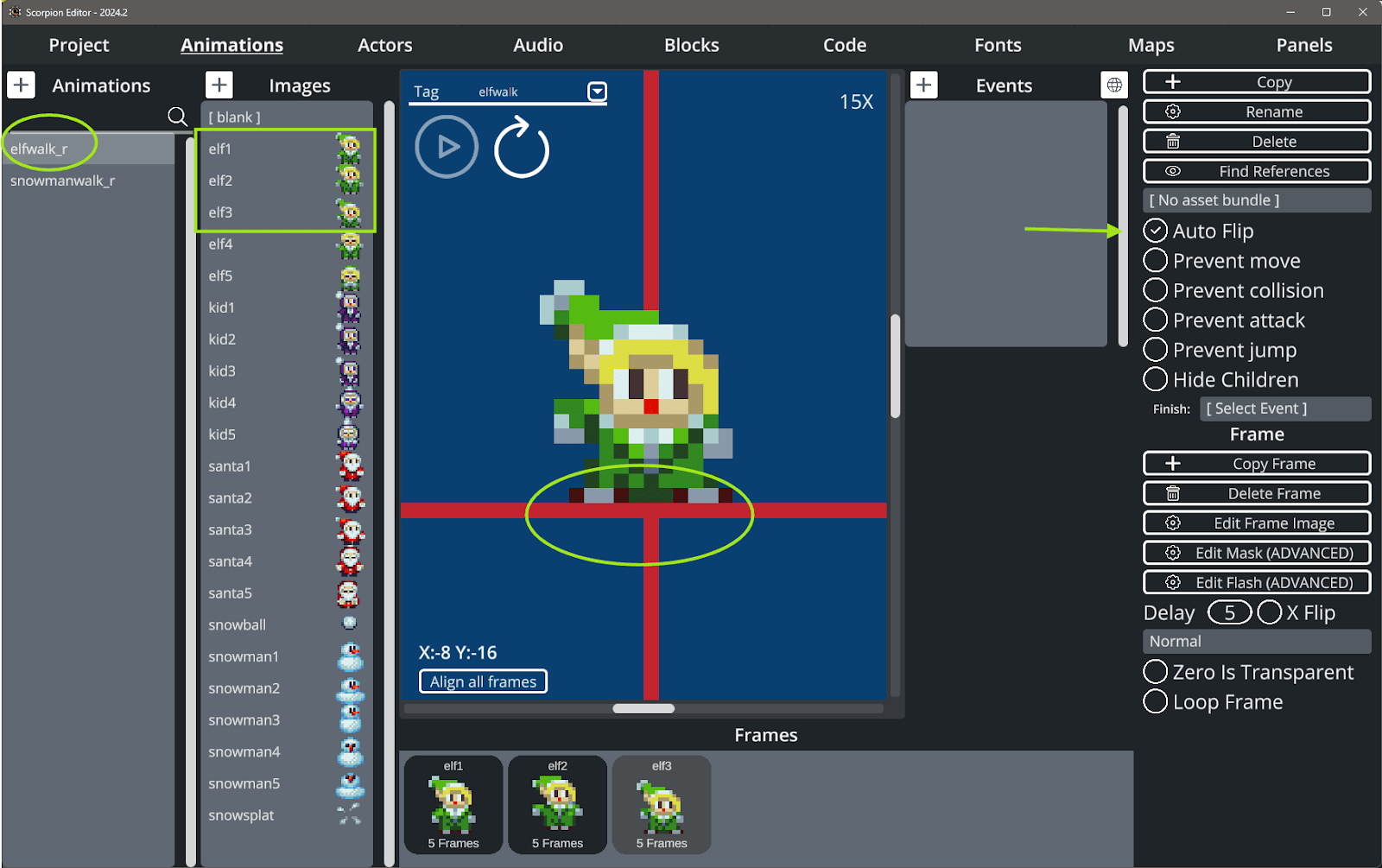This screenshot has height=868, width=1382.
Task: Open the Finish Select Event dropdown
Action: point(1285,409)
